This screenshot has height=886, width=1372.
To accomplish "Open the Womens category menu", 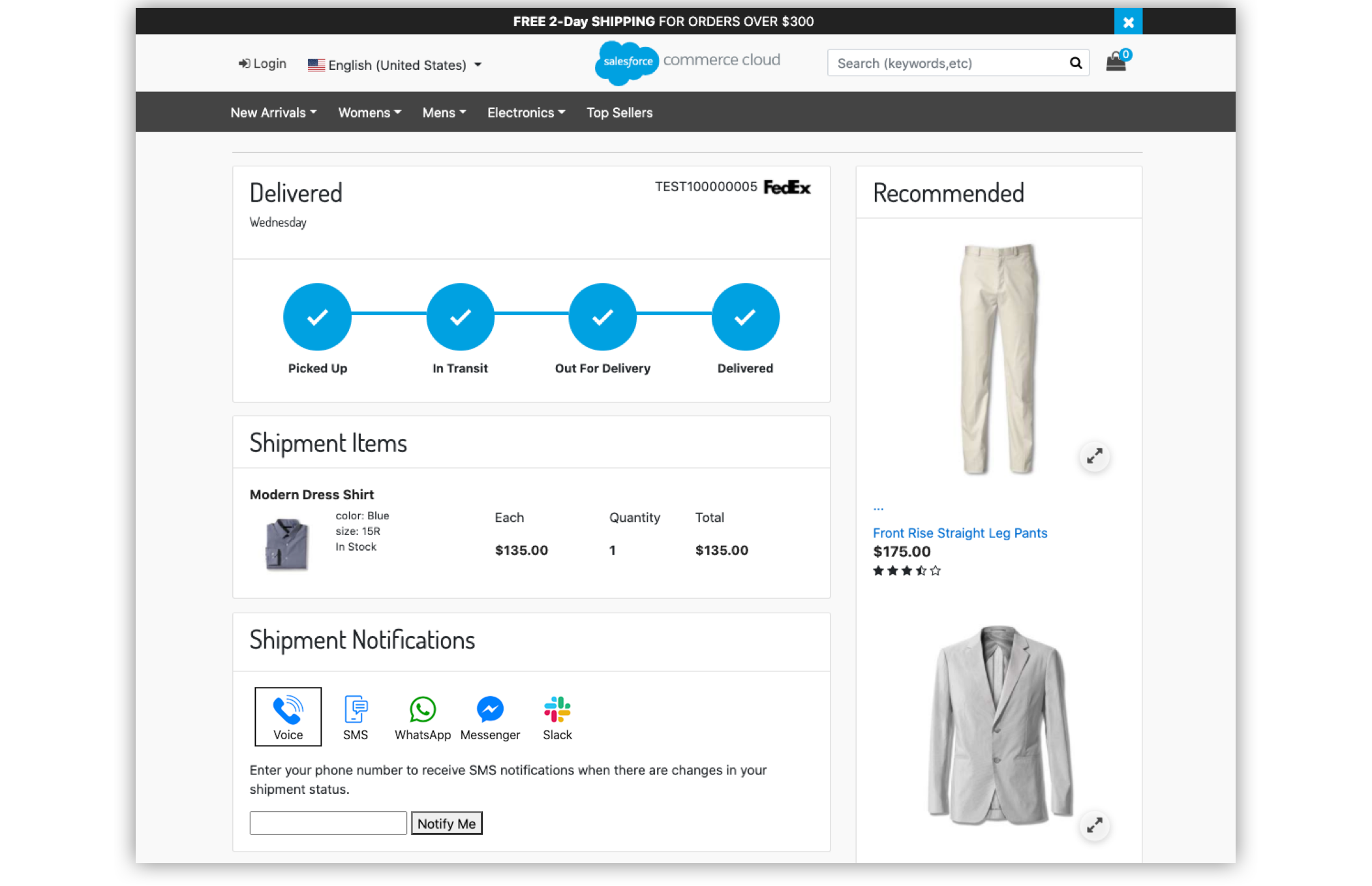I will coord(369,112).
